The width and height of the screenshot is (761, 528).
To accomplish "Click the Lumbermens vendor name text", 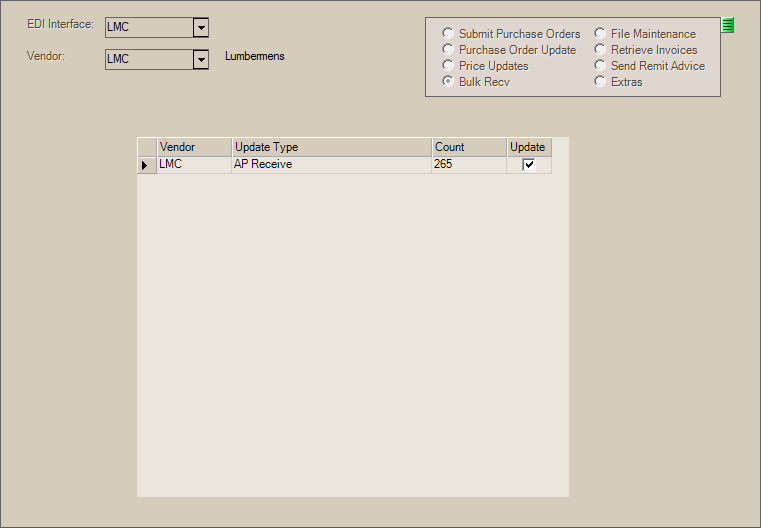I will [x=254, y=56].
